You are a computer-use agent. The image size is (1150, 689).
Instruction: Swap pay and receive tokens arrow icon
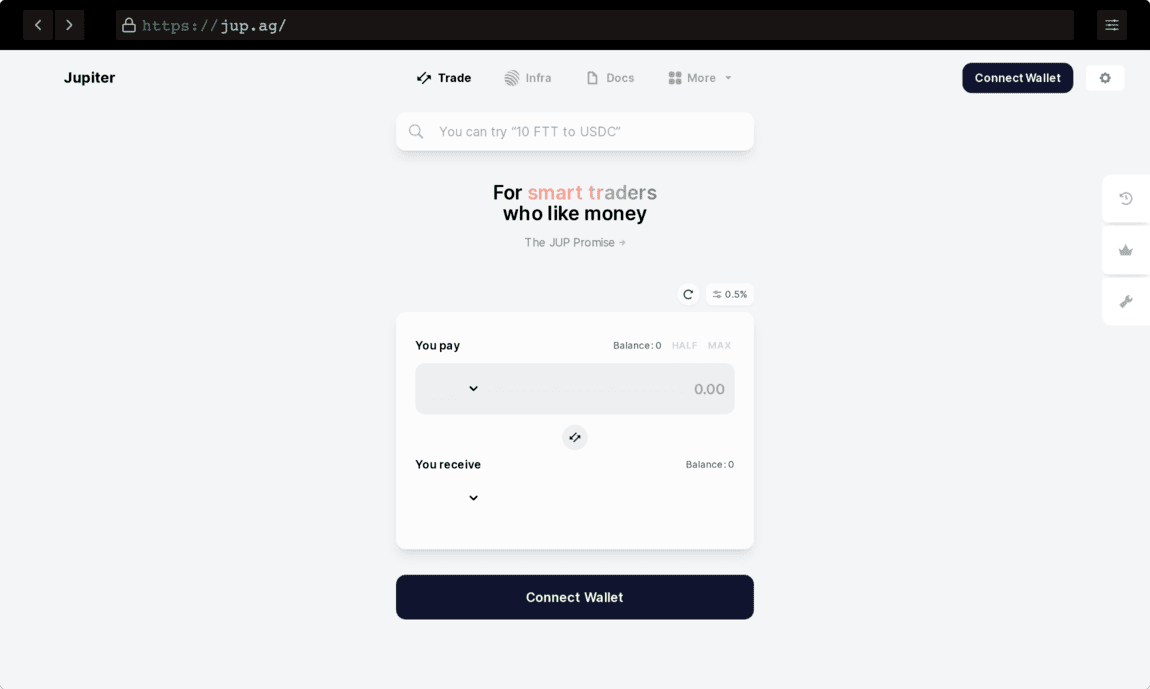pos(574,437)
